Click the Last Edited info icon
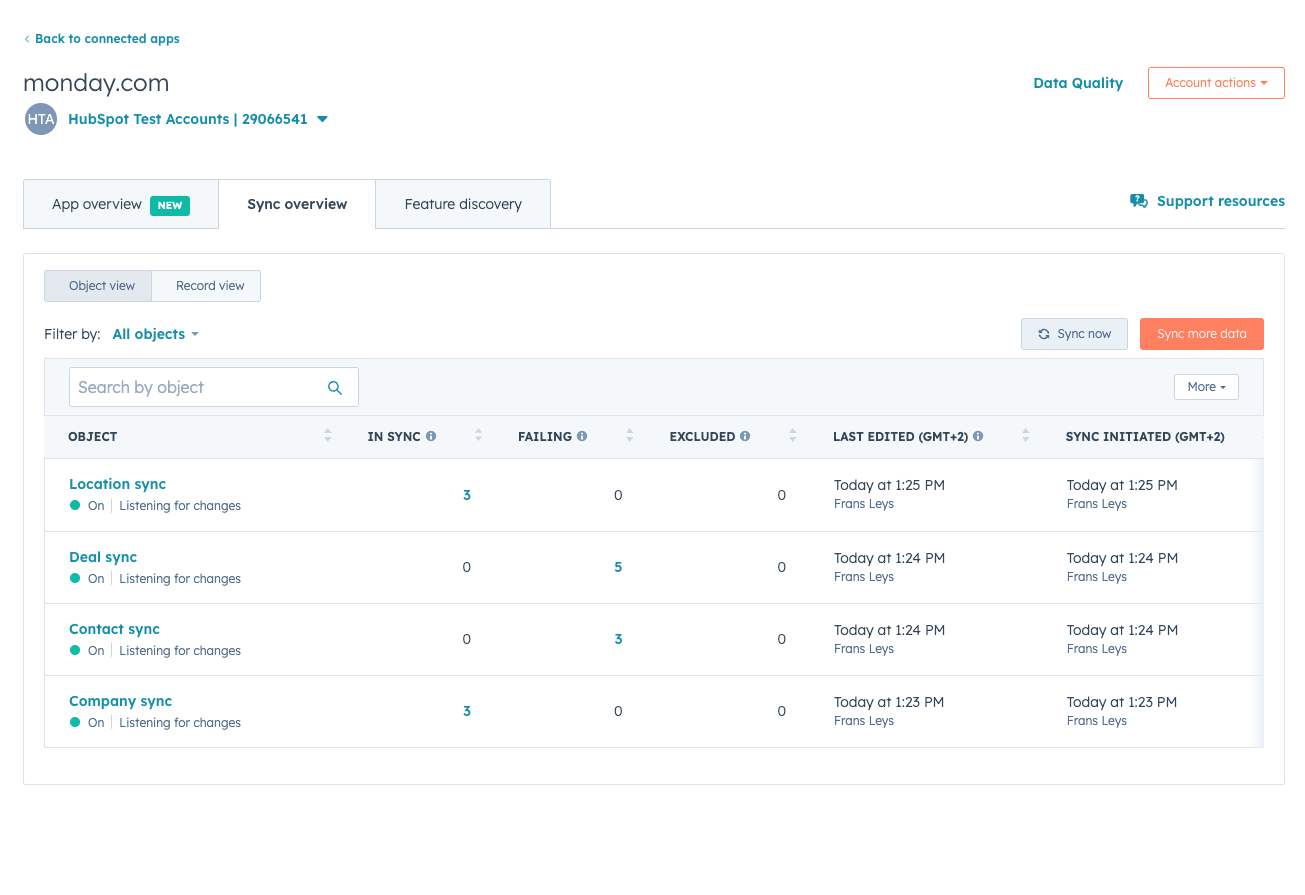Viewport: 1305px width, 895px height. (x=978, y=436)
